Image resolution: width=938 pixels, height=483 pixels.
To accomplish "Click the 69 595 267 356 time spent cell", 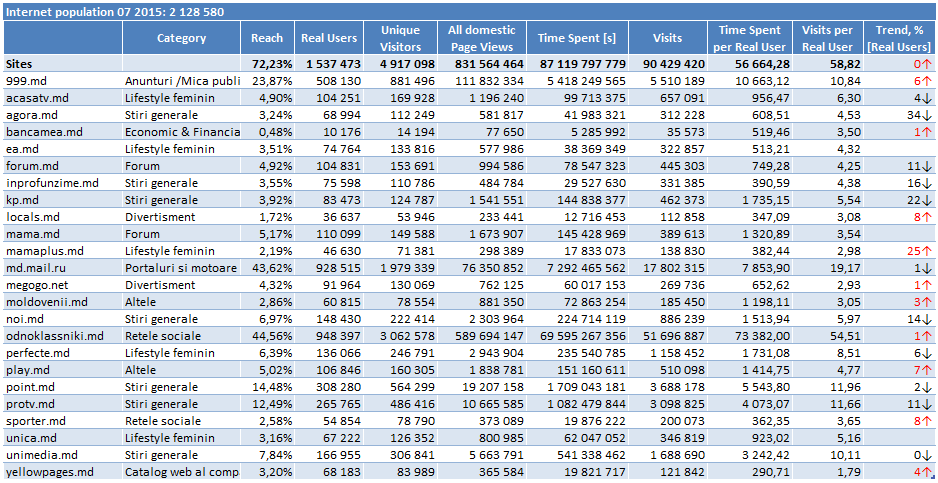I will pyautogui.click(x=578, y=336).
